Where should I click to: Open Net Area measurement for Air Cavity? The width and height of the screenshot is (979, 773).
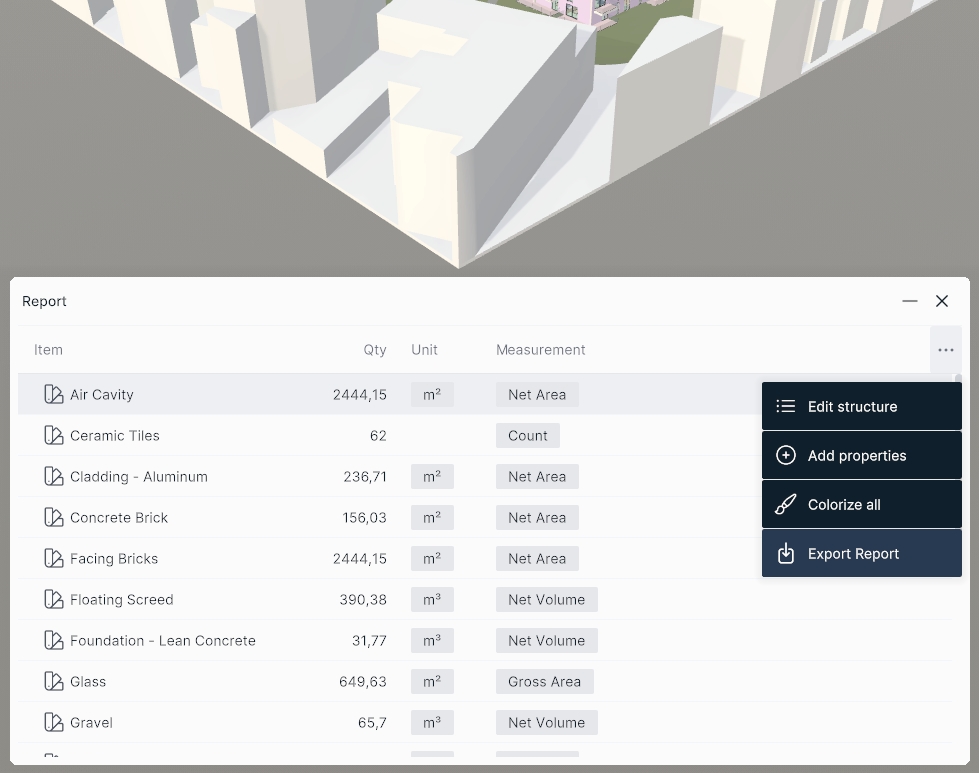(537, 395)
